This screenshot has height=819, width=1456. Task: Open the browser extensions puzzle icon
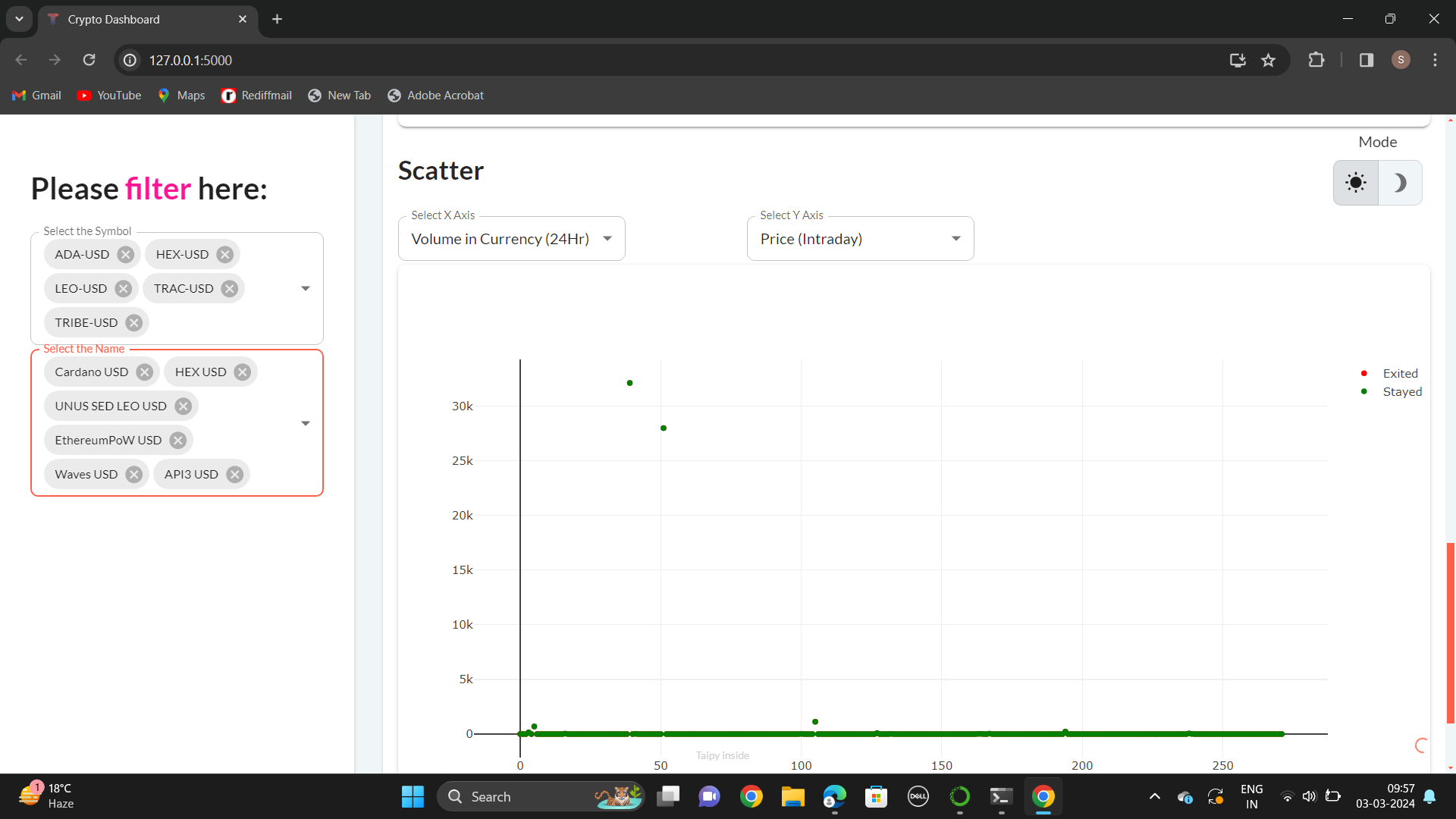pyautogui.click(x=1316, y=60)
